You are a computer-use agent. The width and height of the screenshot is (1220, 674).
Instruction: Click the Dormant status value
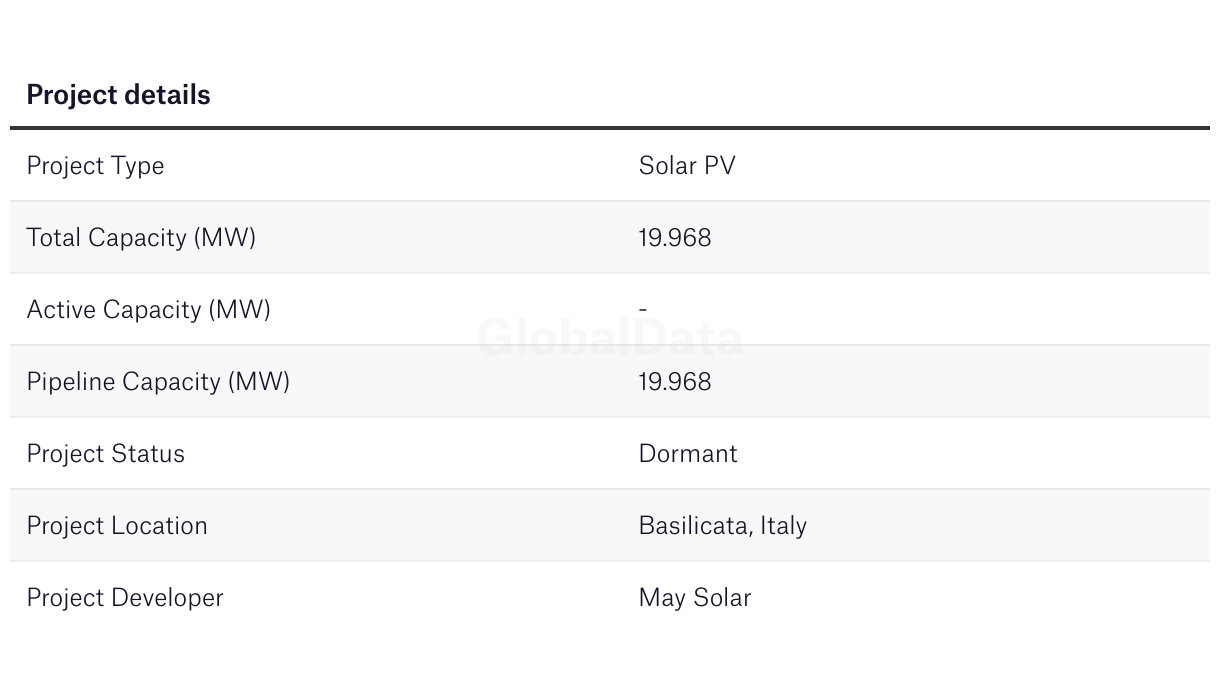click(x=688, y=454)
